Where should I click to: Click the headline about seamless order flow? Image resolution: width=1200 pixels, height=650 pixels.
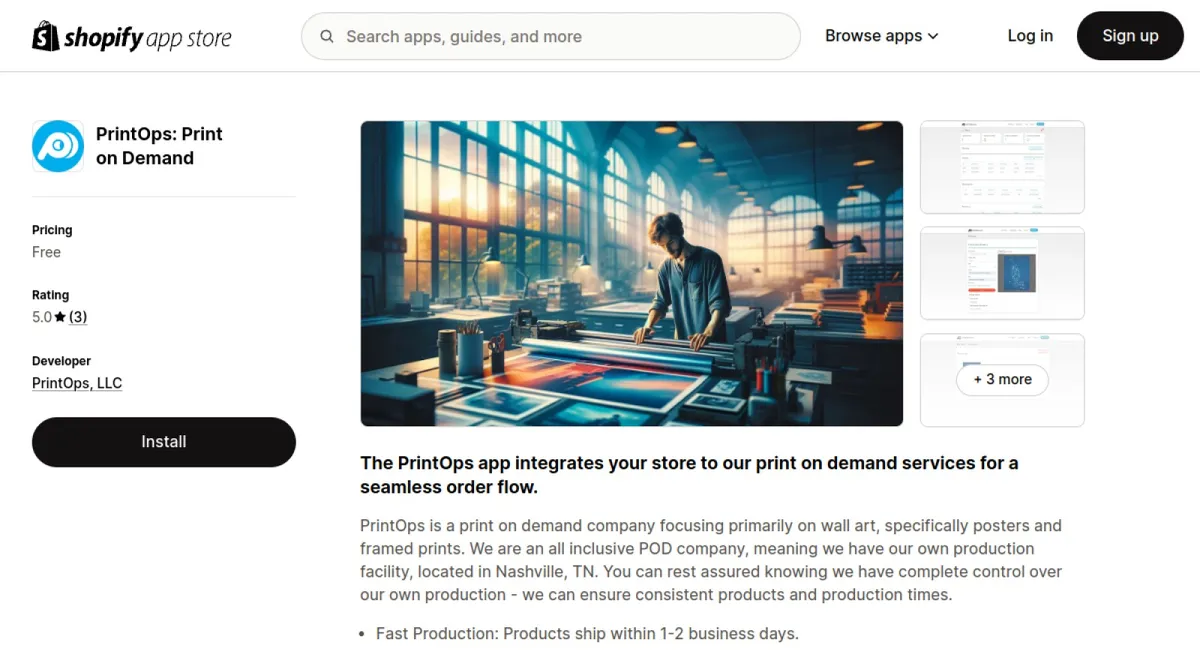[689, 475]
